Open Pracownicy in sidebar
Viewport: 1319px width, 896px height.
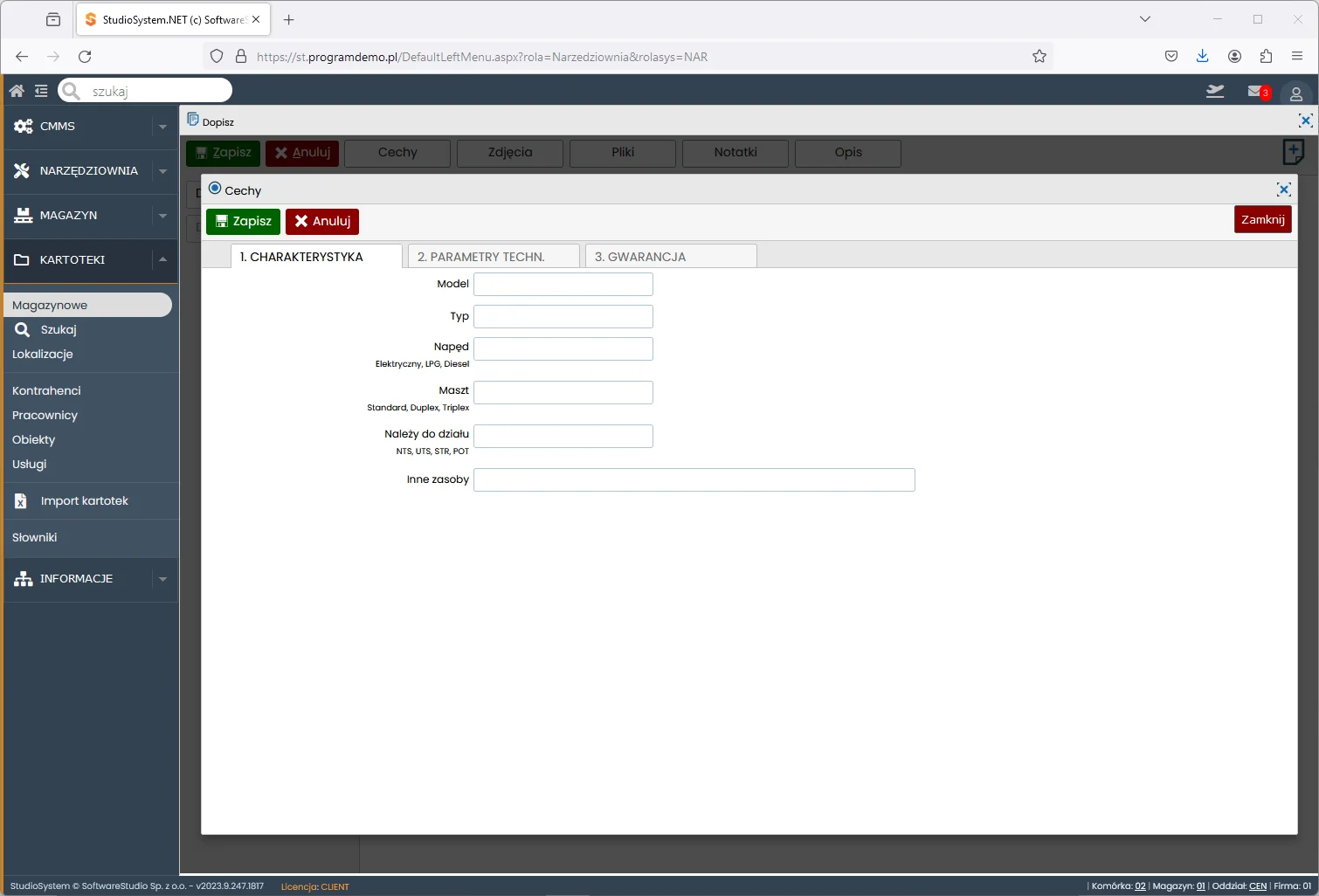(x=45, y=416)
